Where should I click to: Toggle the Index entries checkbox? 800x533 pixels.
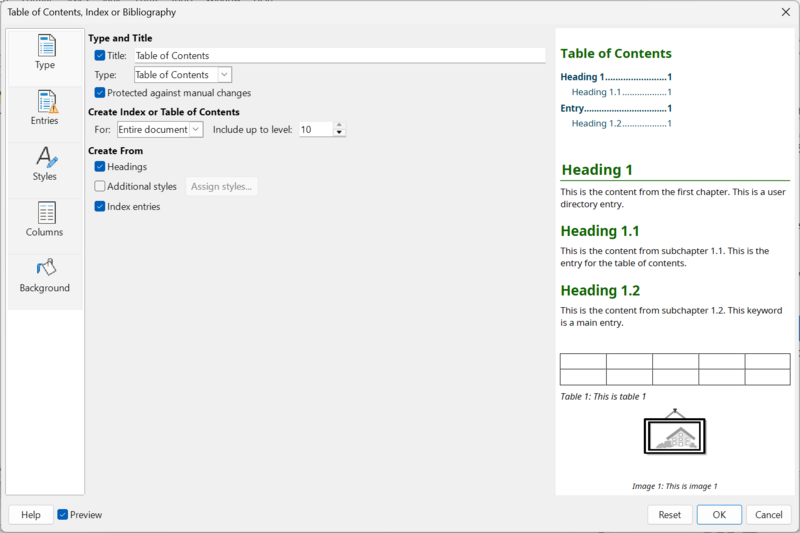pyautogui.click(x=100, y=207)
